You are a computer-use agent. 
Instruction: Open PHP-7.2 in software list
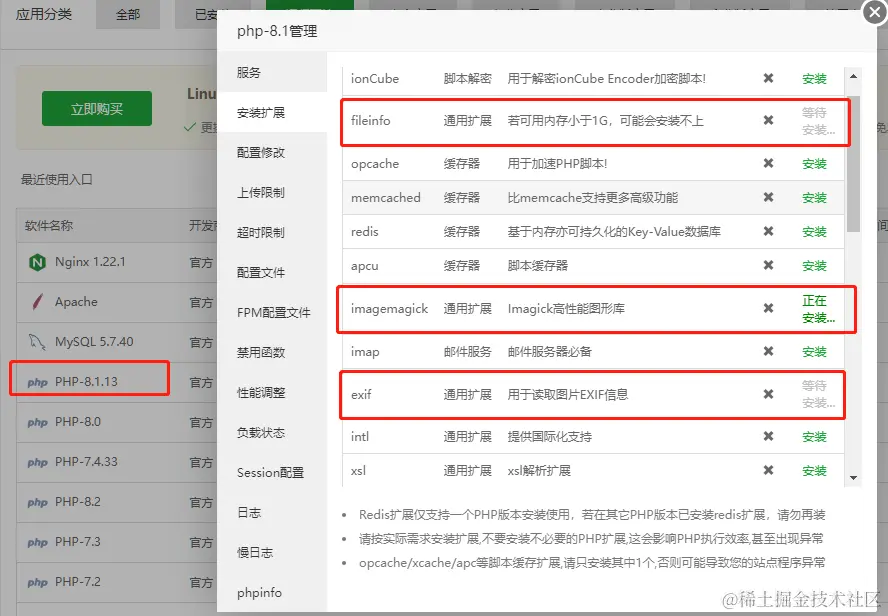point(78,582)
